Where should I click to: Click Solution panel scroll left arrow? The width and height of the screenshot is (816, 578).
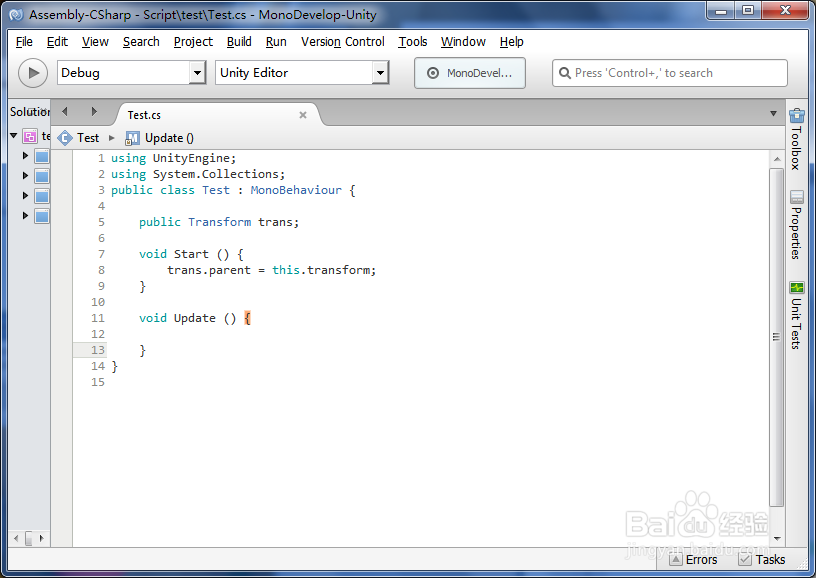tap(16, 538)
